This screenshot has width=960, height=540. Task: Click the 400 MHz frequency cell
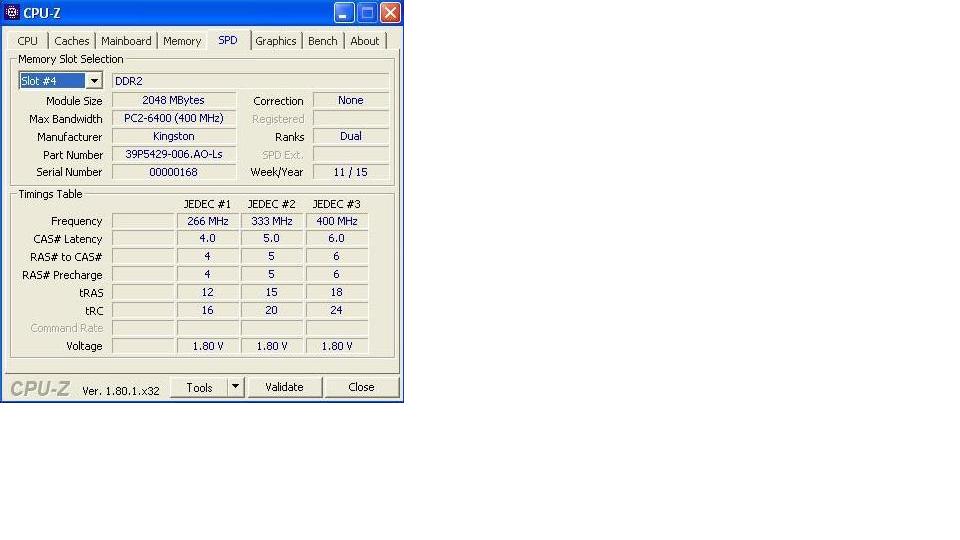pyautogui.click(x=337, y=221)
